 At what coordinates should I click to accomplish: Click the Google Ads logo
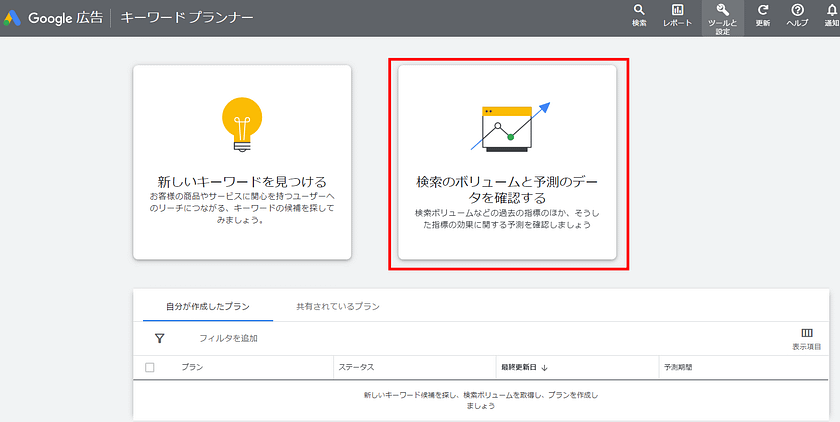[14, 18]
